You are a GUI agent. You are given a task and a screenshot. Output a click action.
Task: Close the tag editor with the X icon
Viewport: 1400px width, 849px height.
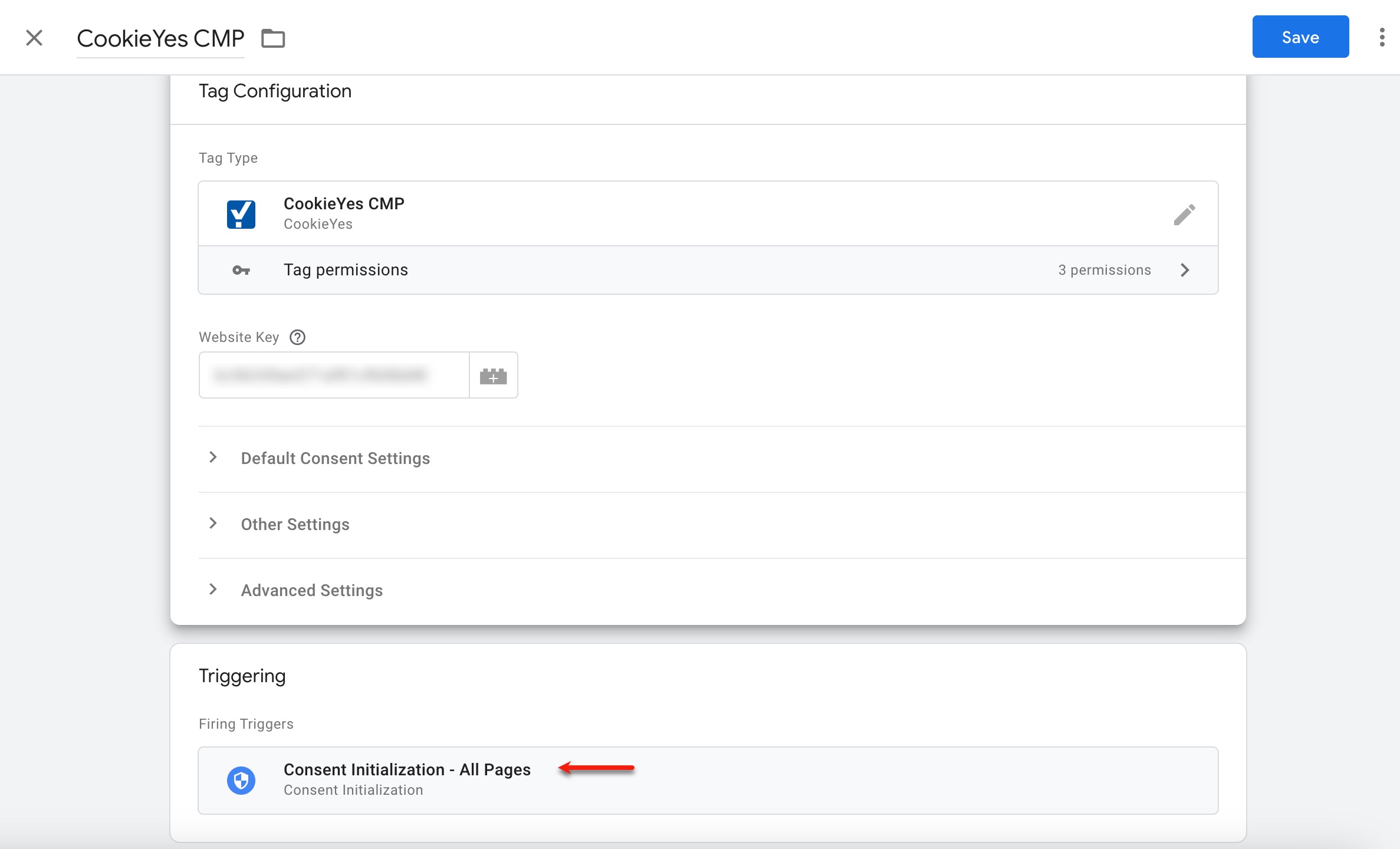[34, 38]
